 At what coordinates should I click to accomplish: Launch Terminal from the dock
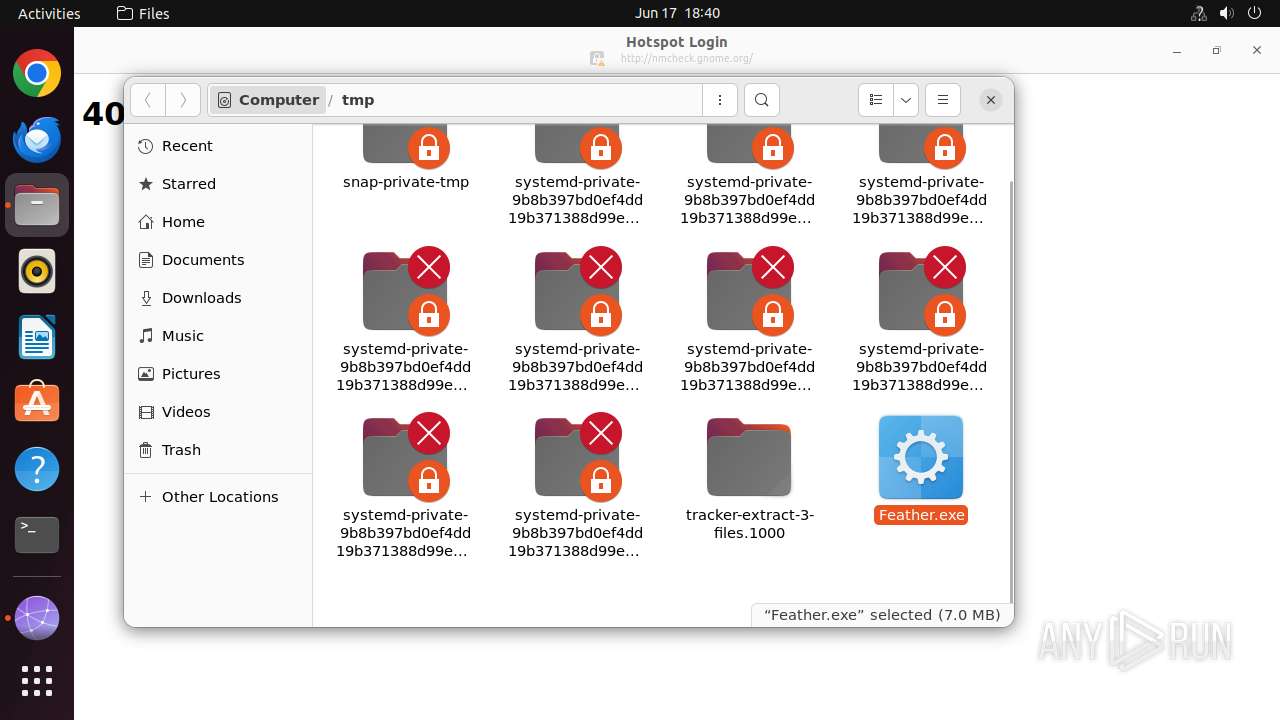click(x=37, y=535)
